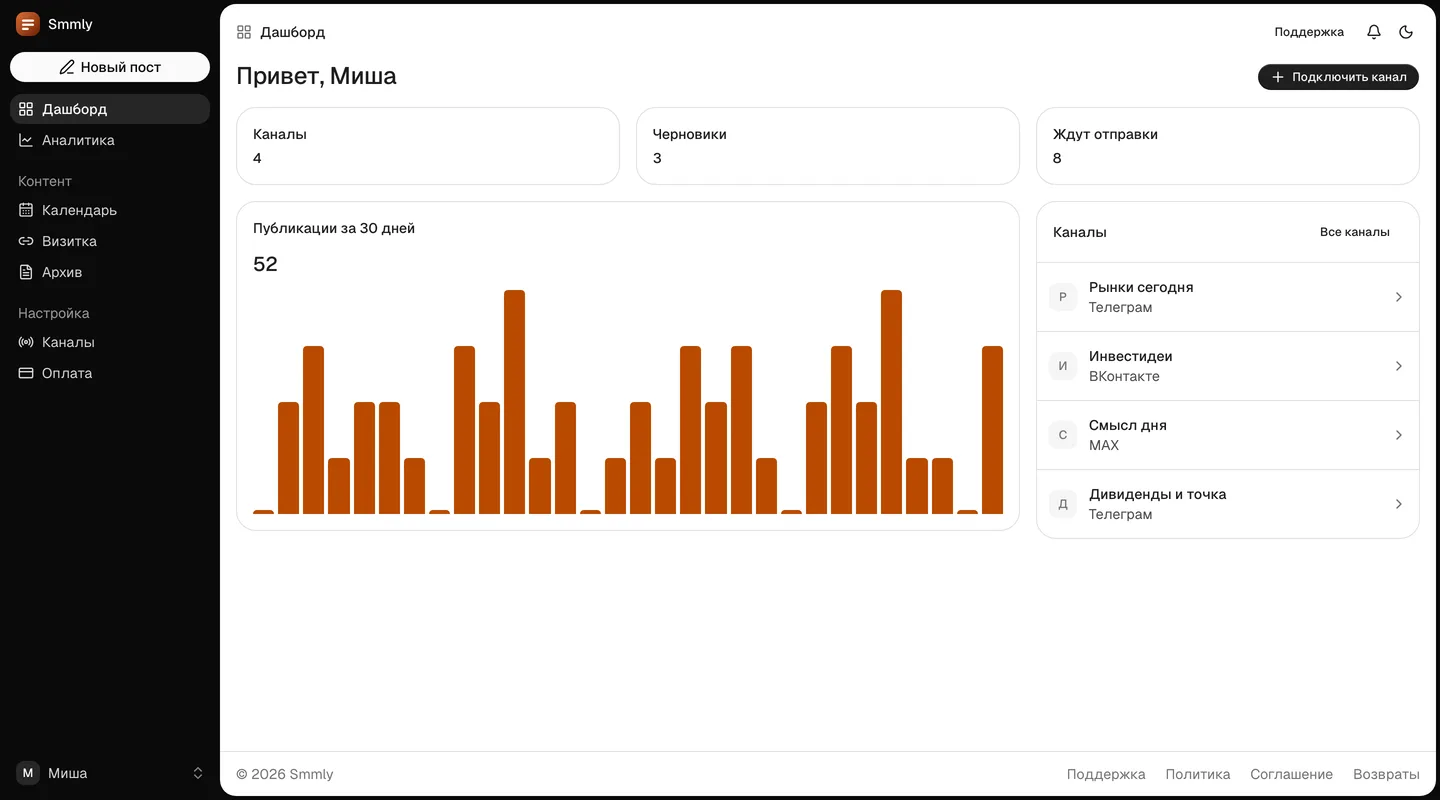
Task: Click the Ждут отправки stat card
Action: (1228, 146)
